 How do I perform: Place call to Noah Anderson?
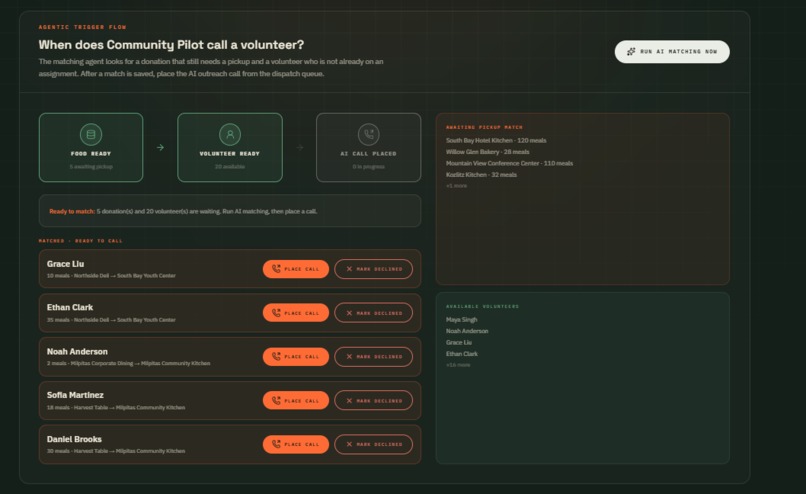(296, 357)
